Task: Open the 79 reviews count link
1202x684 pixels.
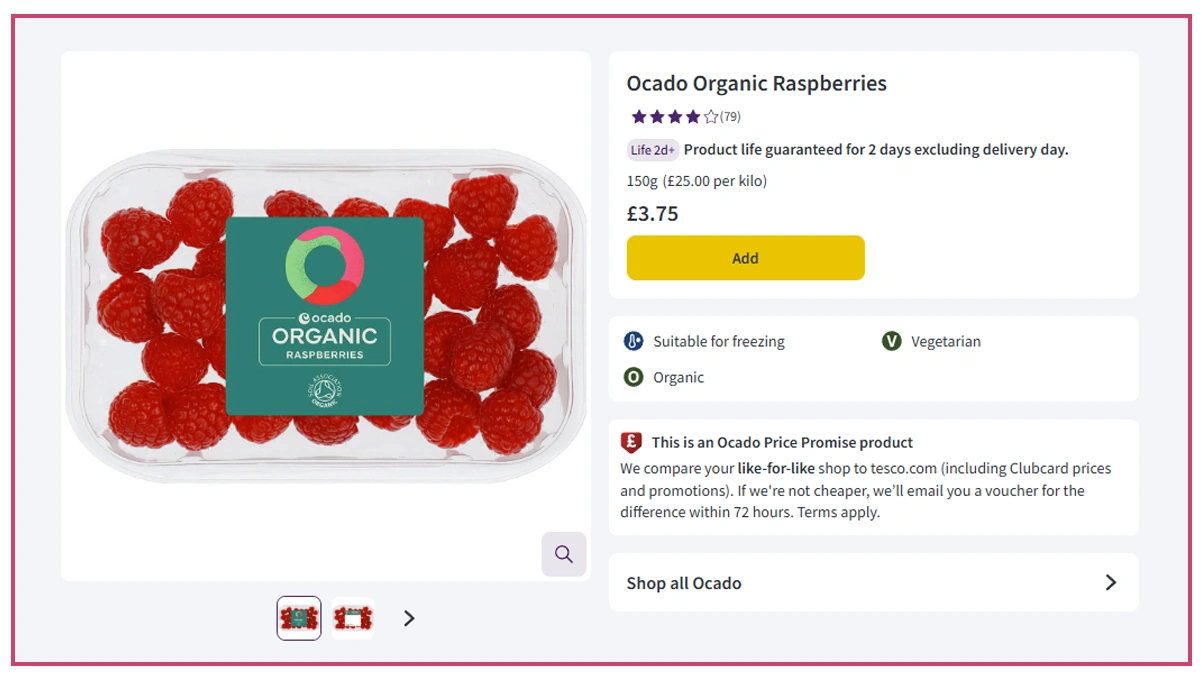Action: click(x=730, y=117)
